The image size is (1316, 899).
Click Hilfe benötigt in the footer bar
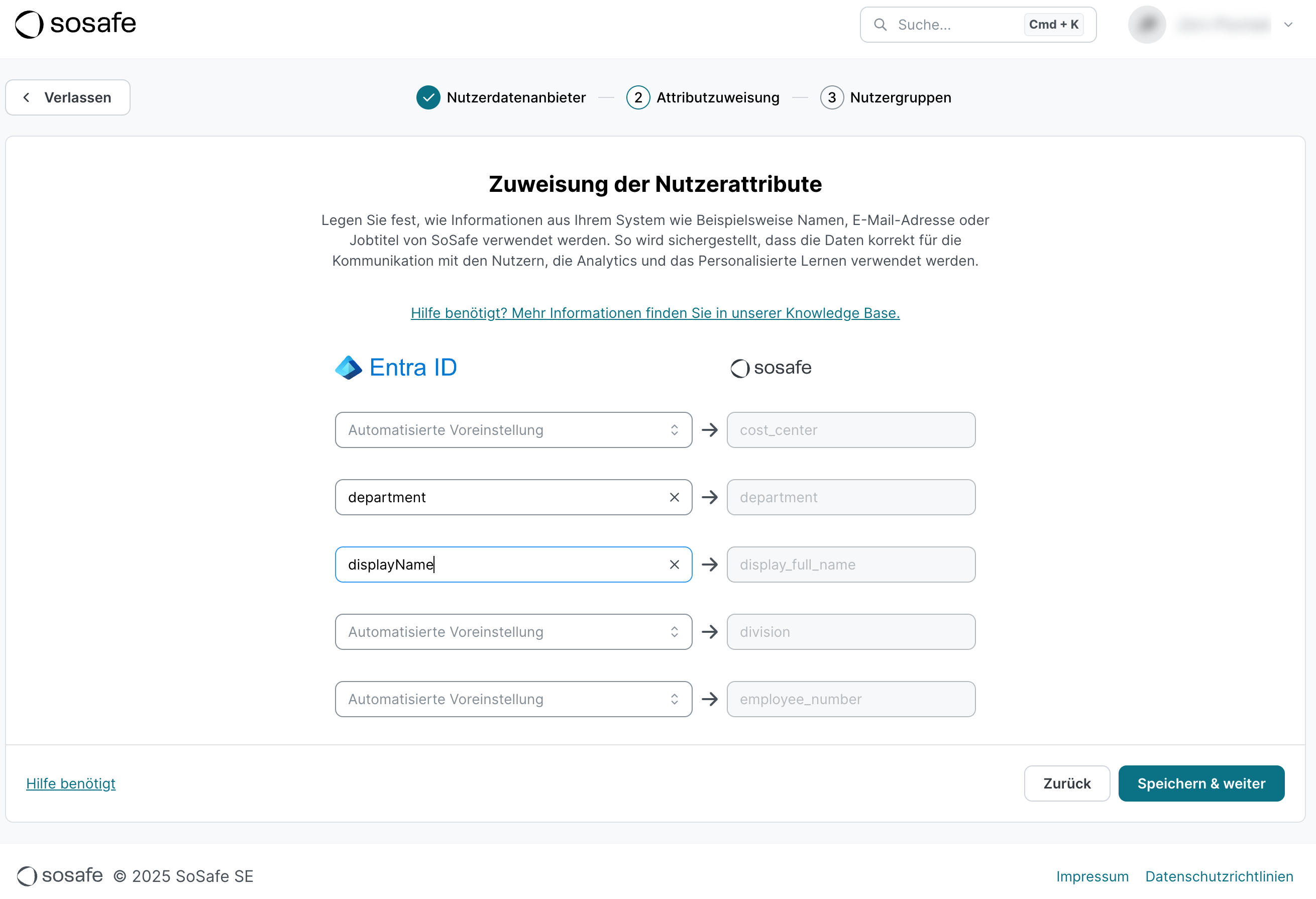click(x=71, y=783)
